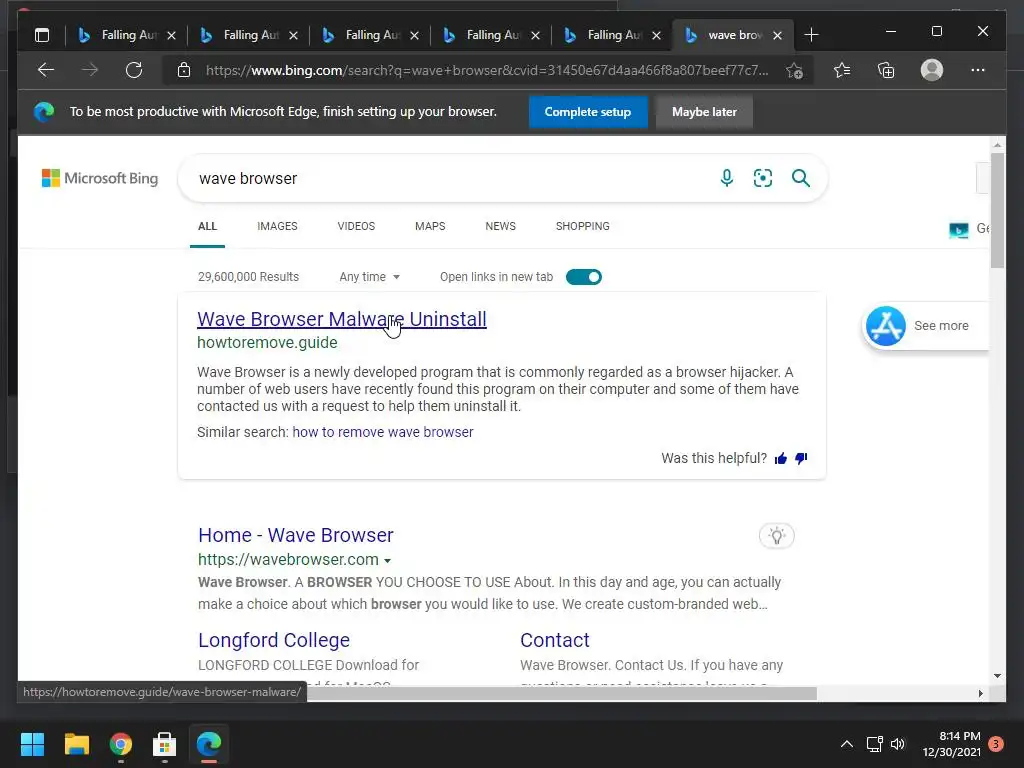Click the horizontal scrollbar right arrow
The height and width of the screenshot is (768, 1024).
pyautogui.click(x=980, y=693)
